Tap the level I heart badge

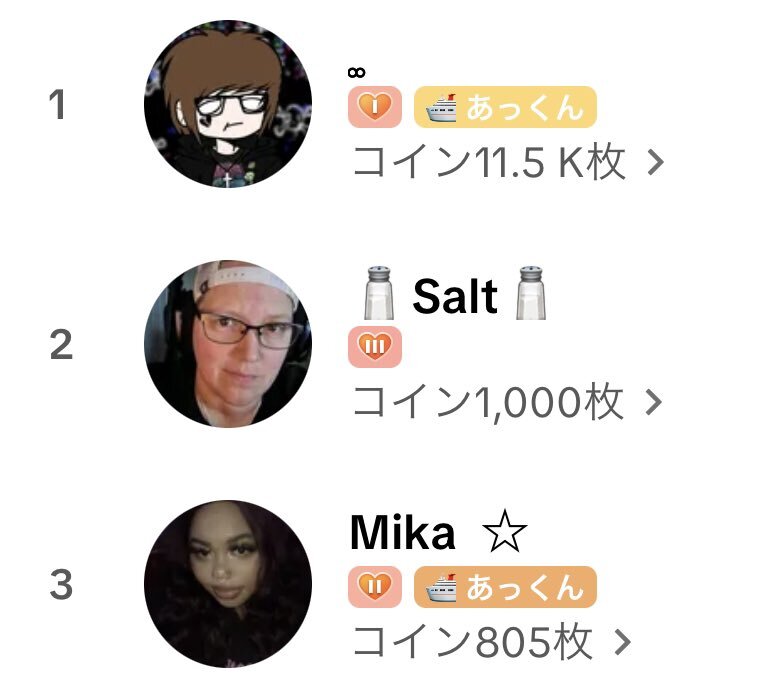click(x=375, y=107)
